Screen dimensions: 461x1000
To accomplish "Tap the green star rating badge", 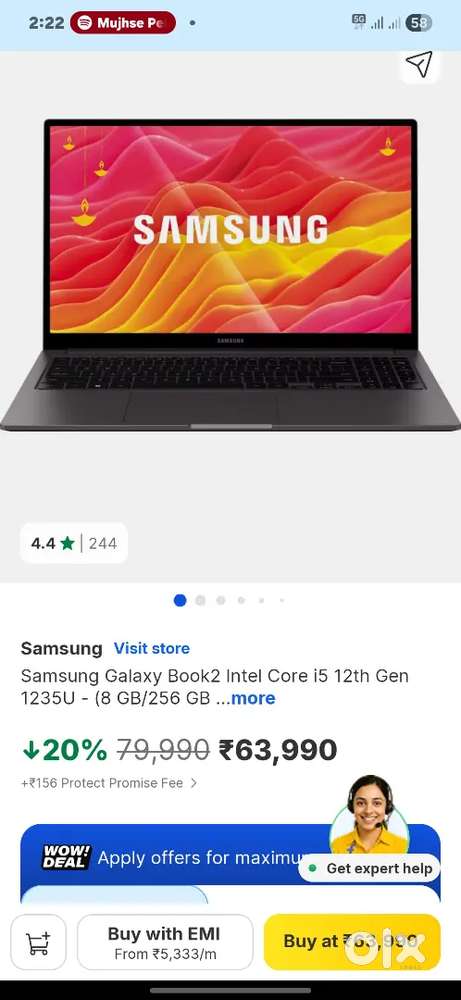I will tap(68, 543).
